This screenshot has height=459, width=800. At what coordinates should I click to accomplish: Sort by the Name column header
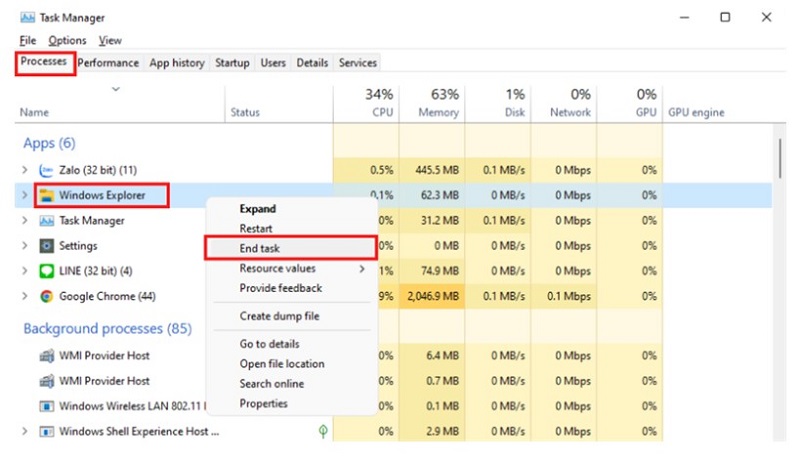[x=34, y=112]
